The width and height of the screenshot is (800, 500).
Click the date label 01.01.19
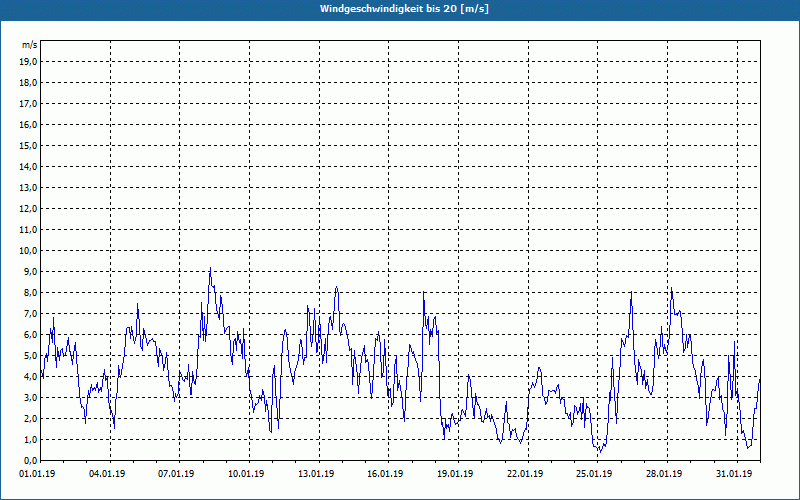click(x=37, y=474)
